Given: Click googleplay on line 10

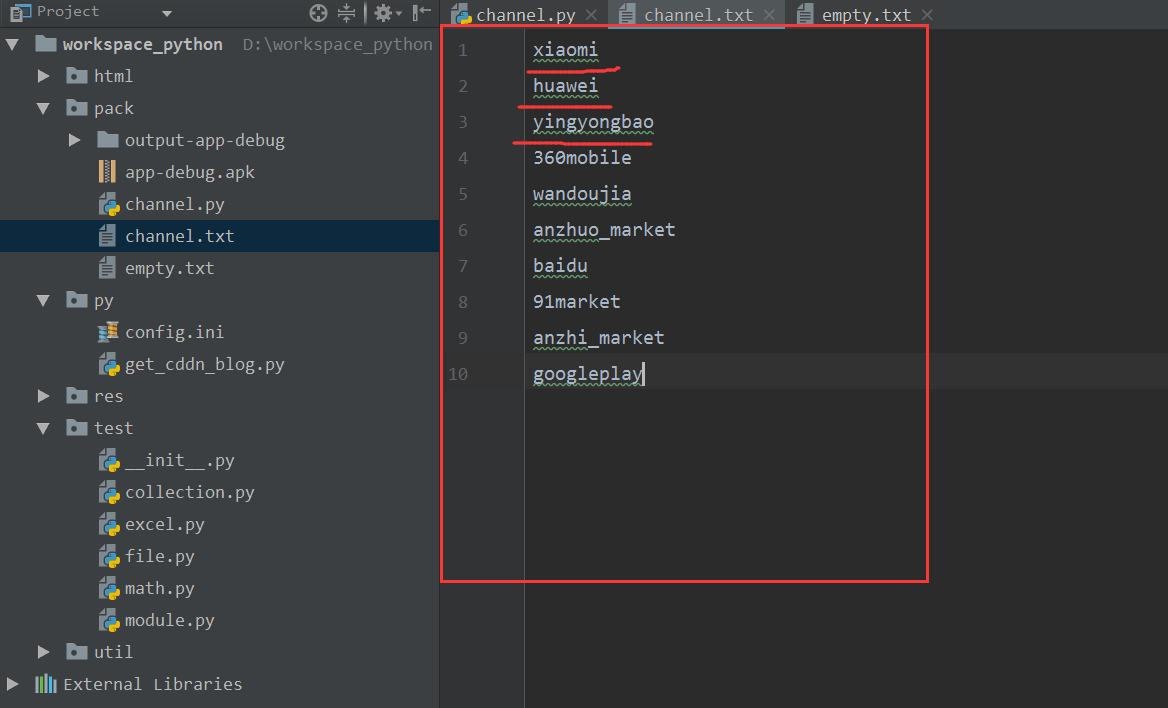Looking at the screenshot, I should click(588, 374).
